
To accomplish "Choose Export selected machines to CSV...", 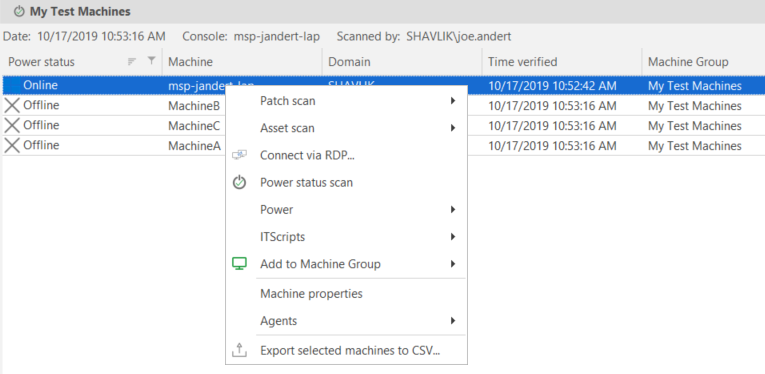I will click(x=346, y=350).
